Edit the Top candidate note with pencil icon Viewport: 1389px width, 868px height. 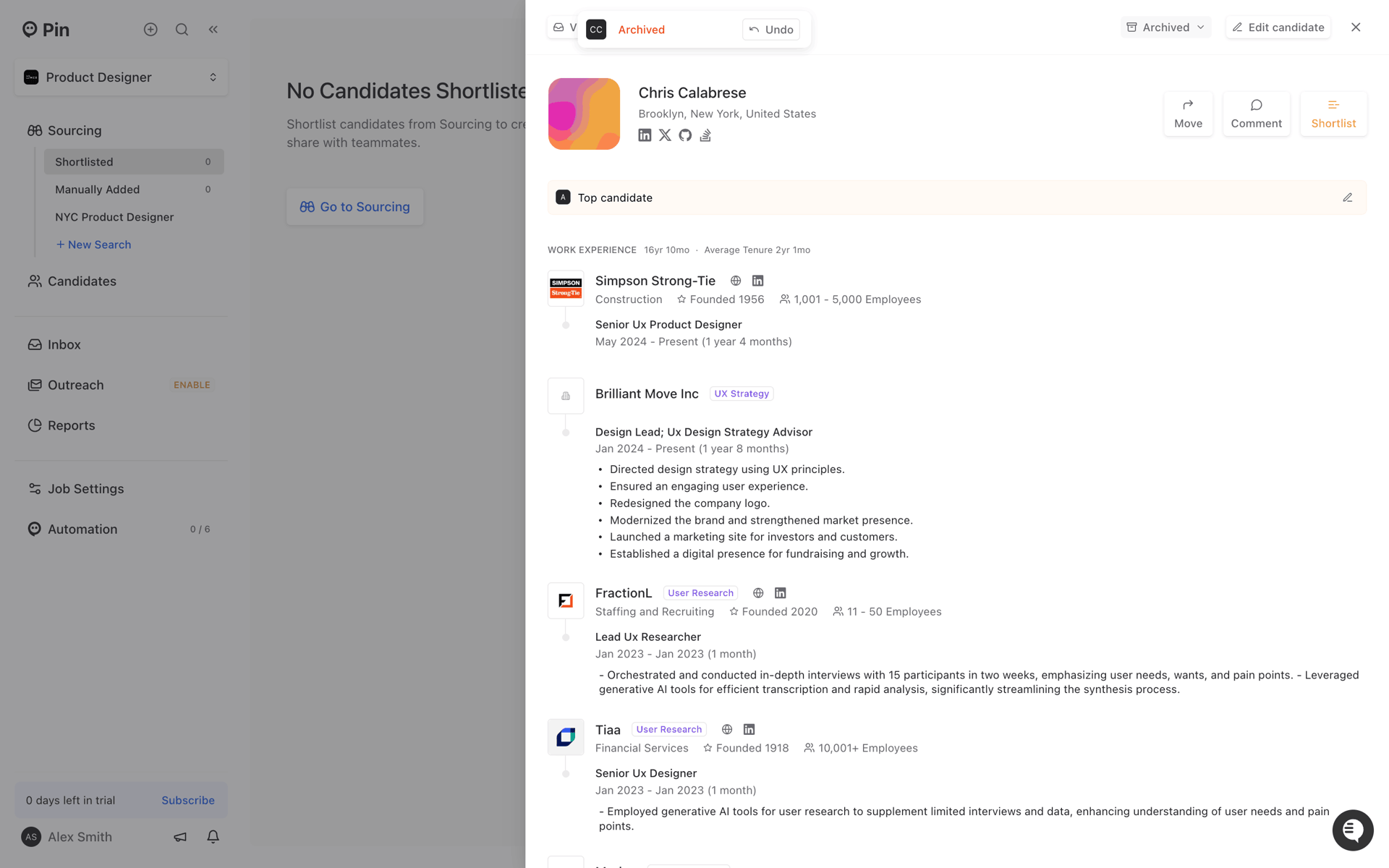(1348, 197)
